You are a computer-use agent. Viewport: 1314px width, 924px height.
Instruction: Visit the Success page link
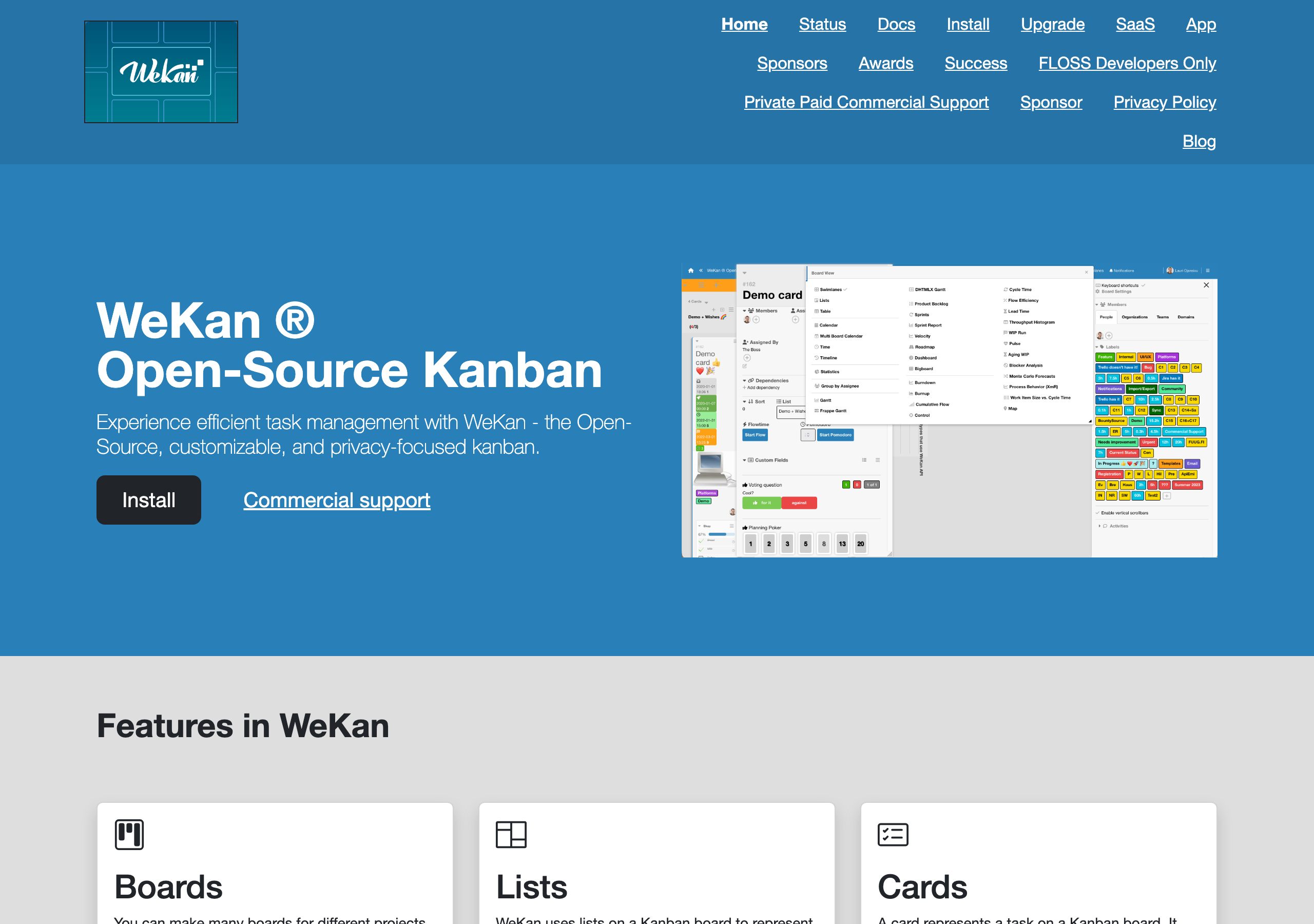pyautogui.click(x=976, y=64)
